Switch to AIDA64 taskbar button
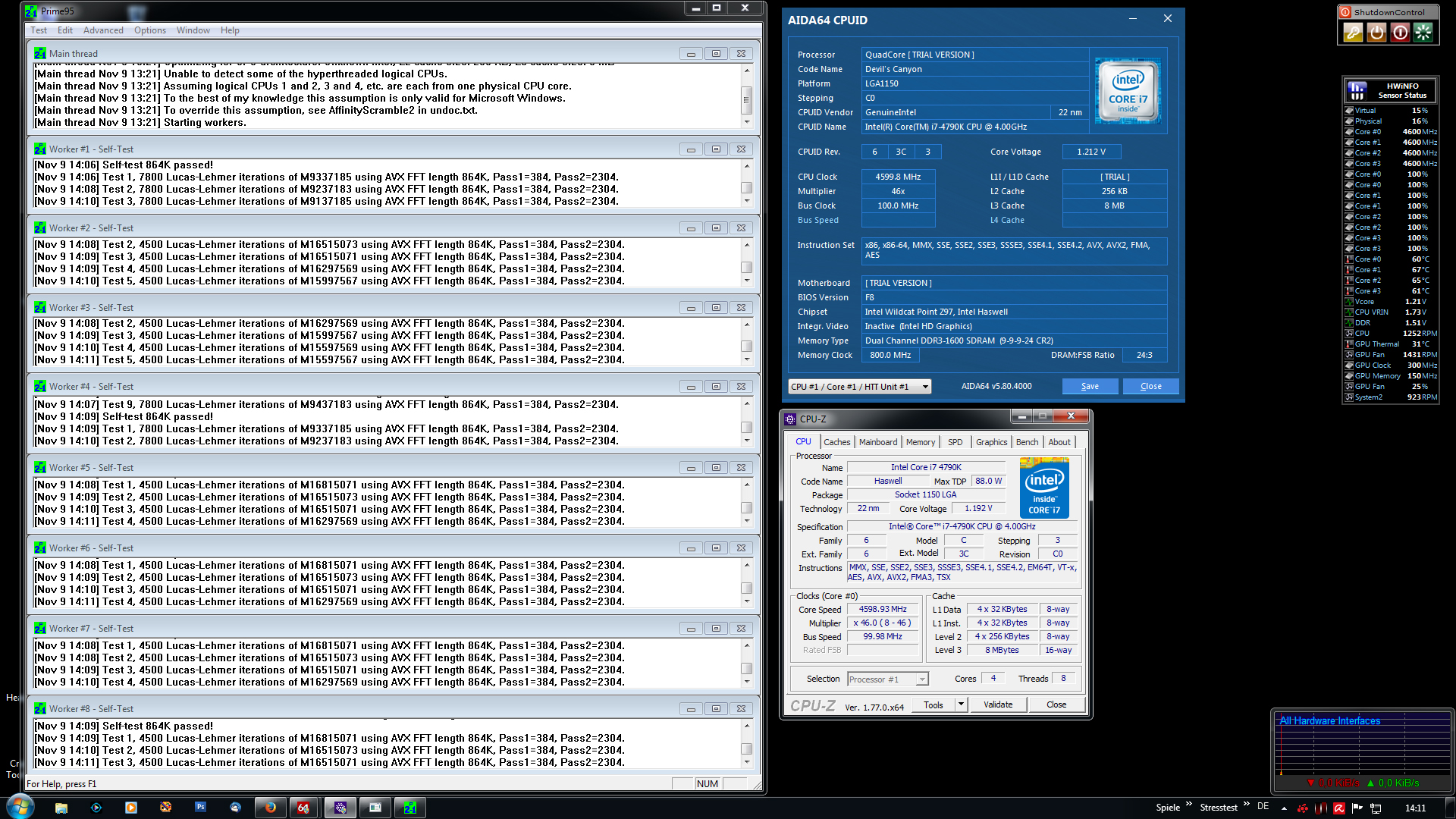Viewport: 1456px width, 819px height. pyautogui.click(x=303, y=808)
